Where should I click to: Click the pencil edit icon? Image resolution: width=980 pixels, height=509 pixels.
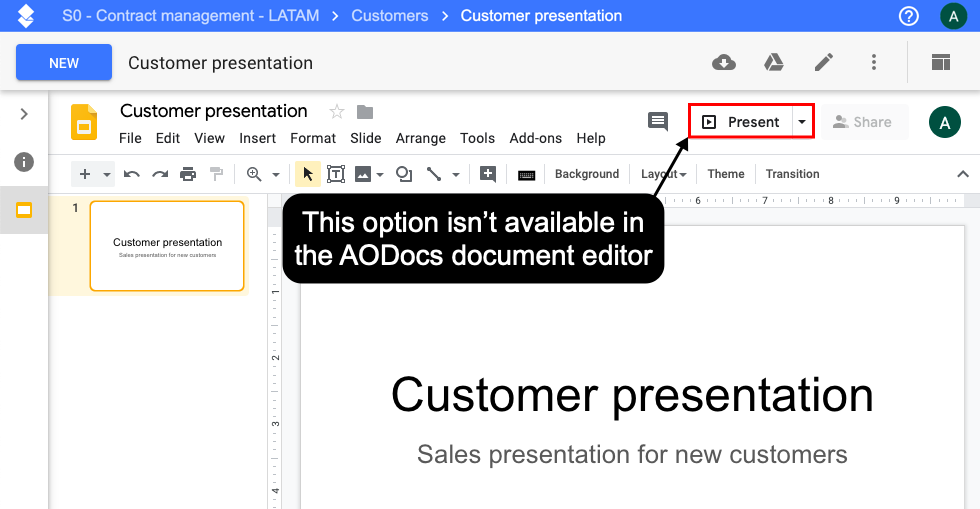tap(824, 62)
